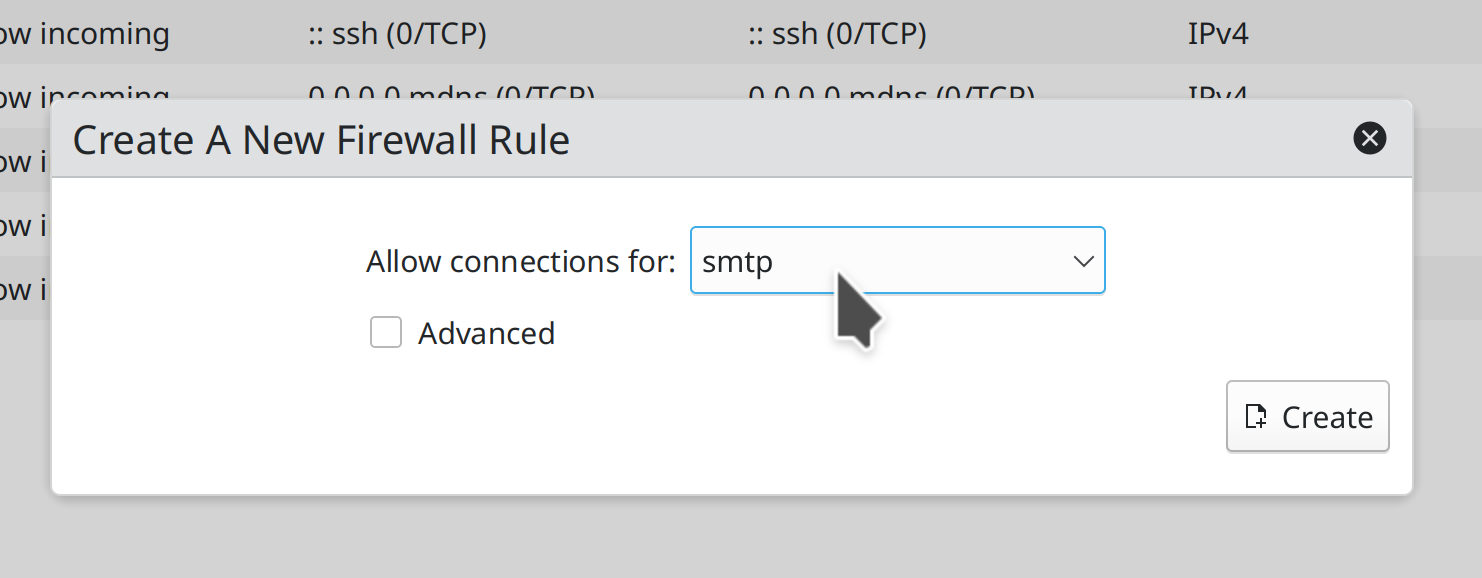Expand the list using the chevron arrow

1083,262
